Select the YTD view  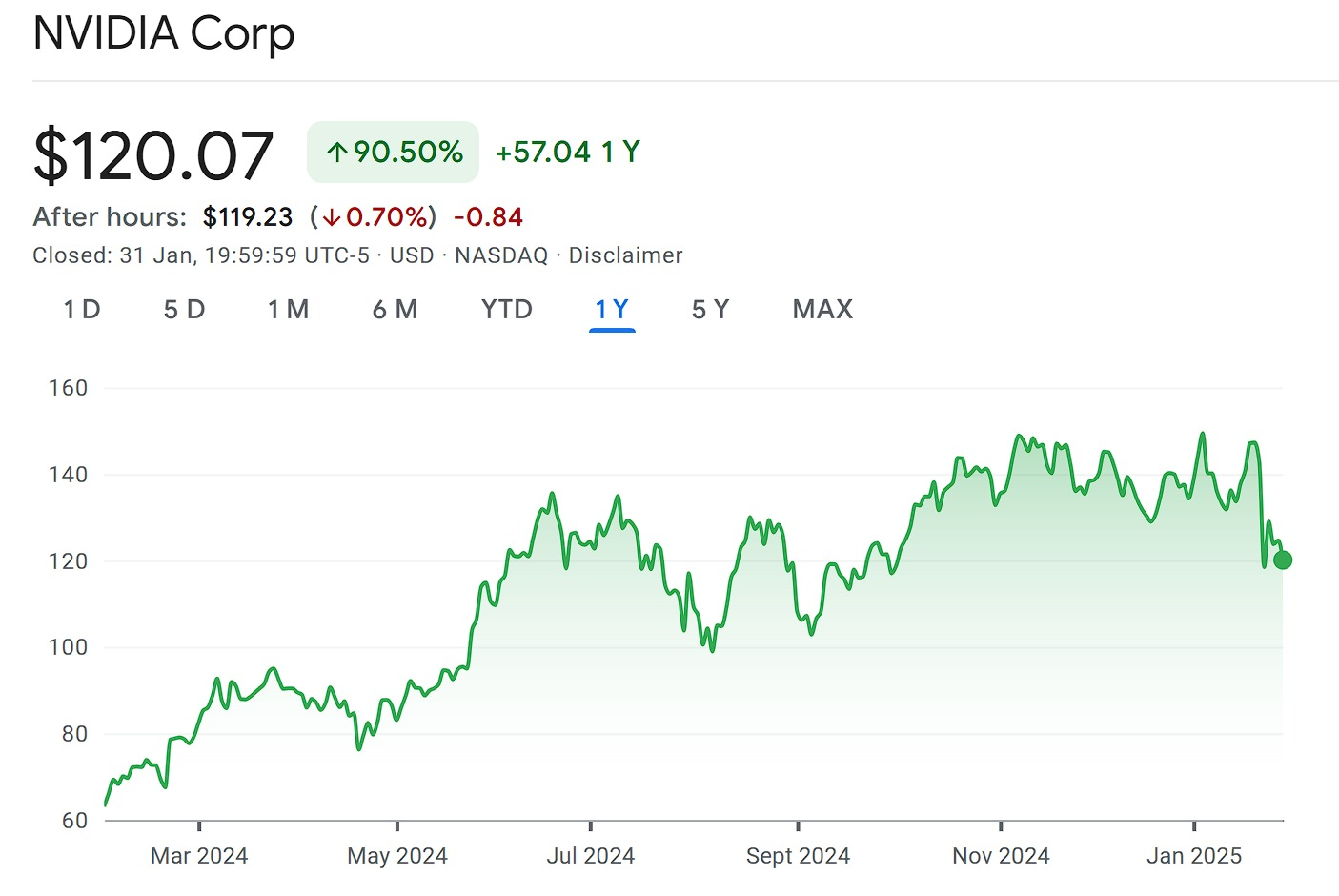(505, 309)
